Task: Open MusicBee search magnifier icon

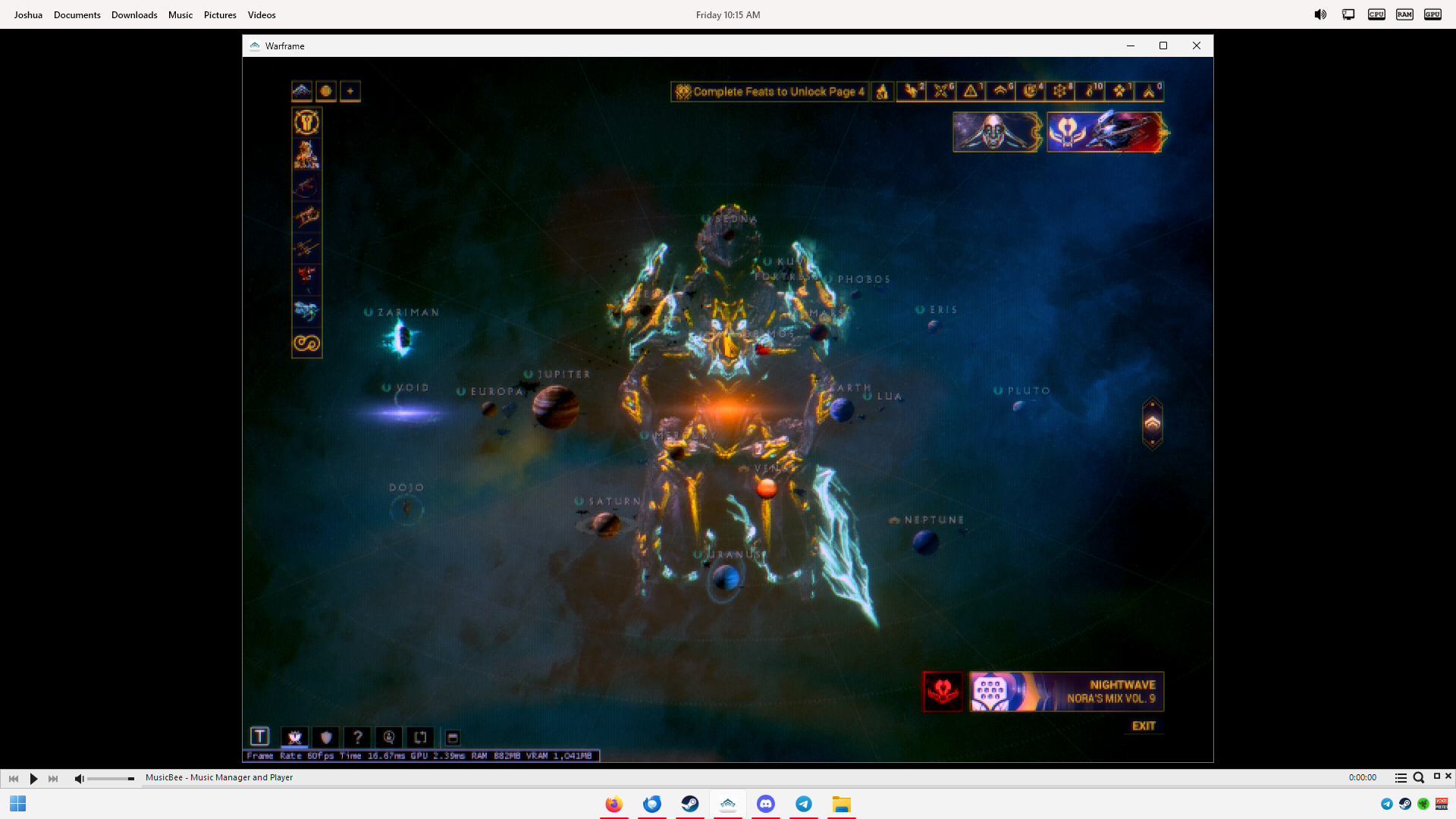Action: (x=1419, y=778)
